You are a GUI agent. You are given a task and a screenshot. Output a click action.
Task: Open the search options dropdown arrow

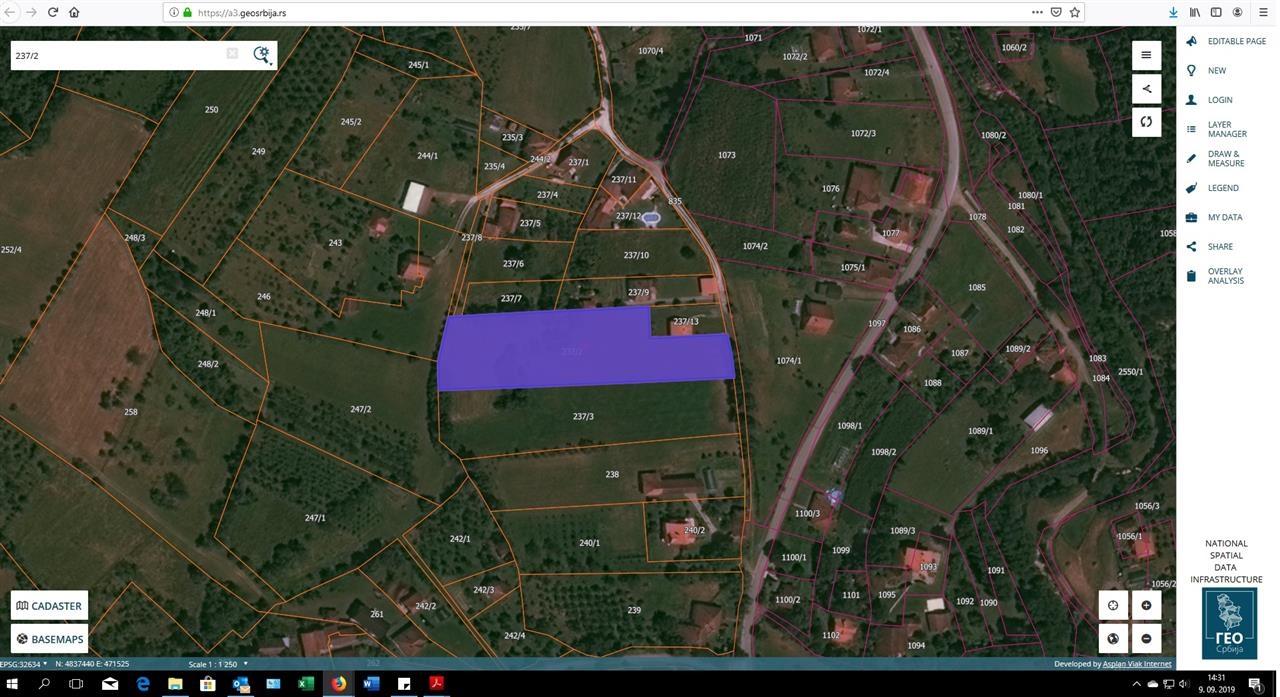271,62
